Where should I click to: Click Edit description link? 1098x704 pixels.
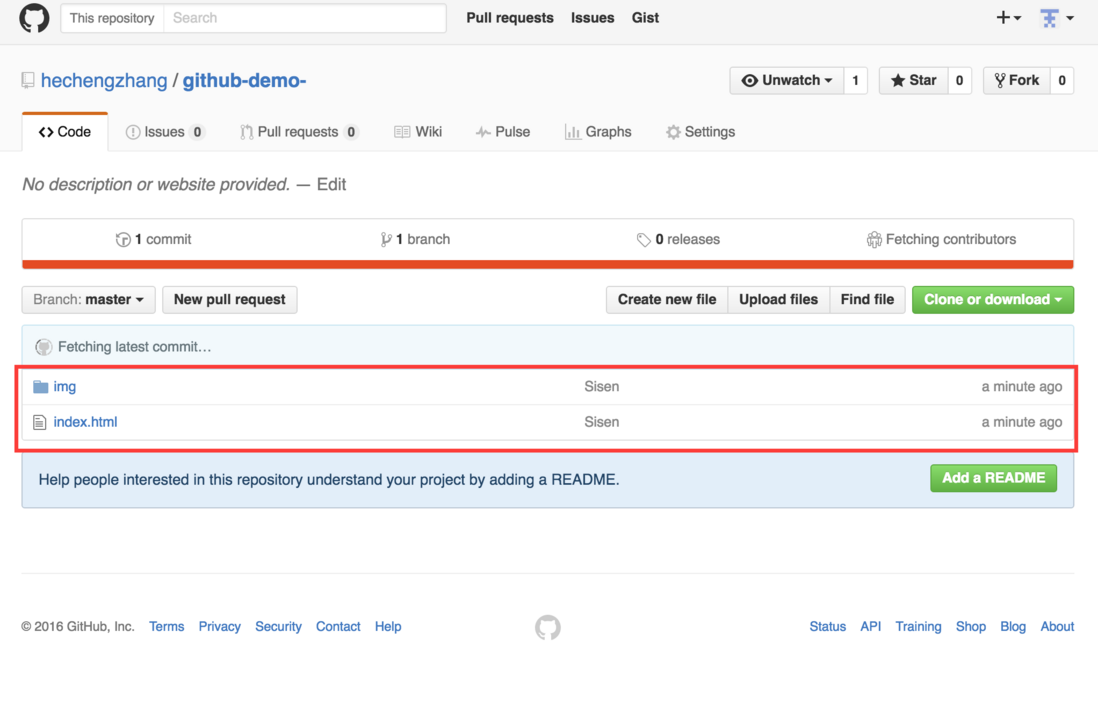coord(331,184)
